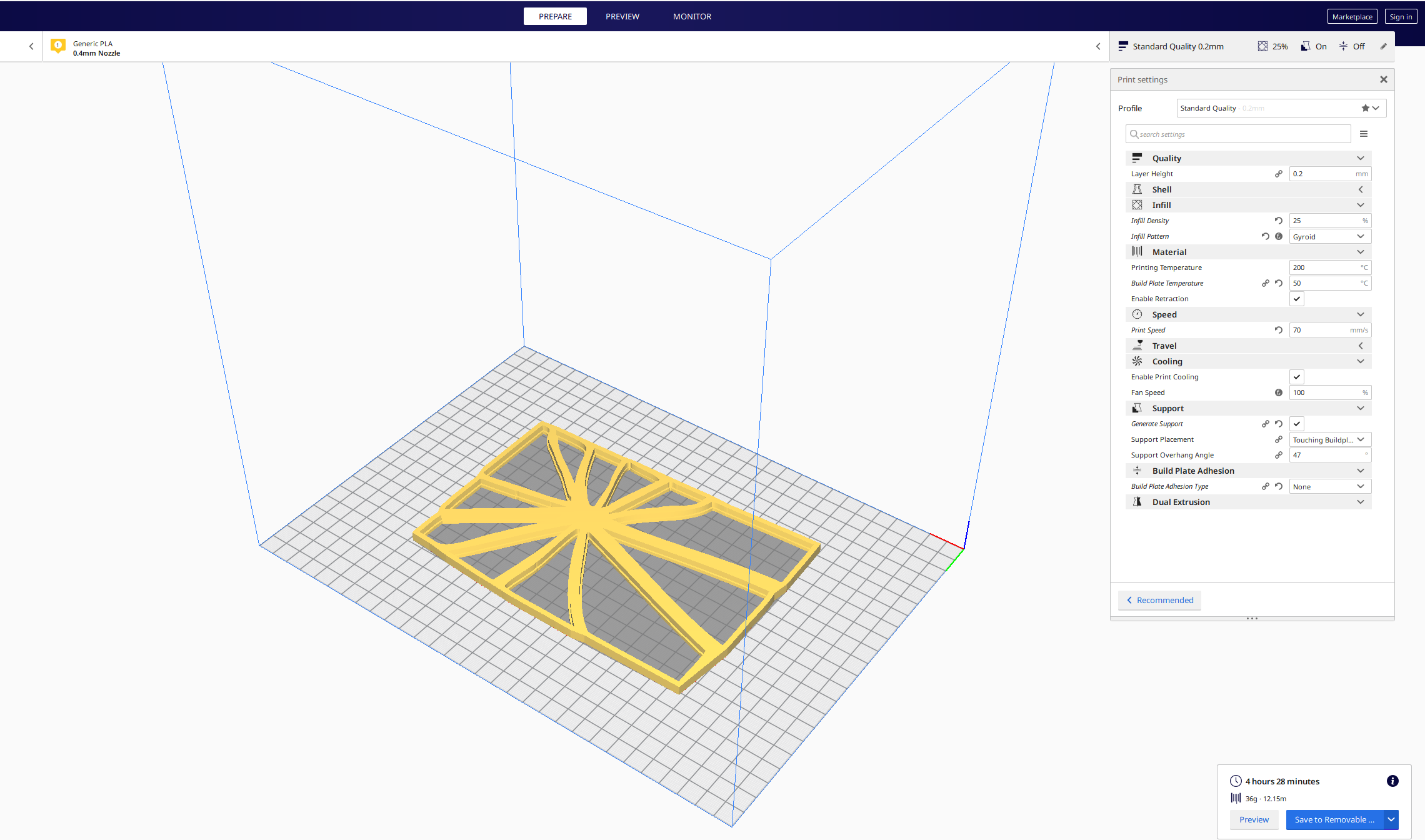Click the function icon next to Fan Speed

(x=1278, y=392)
